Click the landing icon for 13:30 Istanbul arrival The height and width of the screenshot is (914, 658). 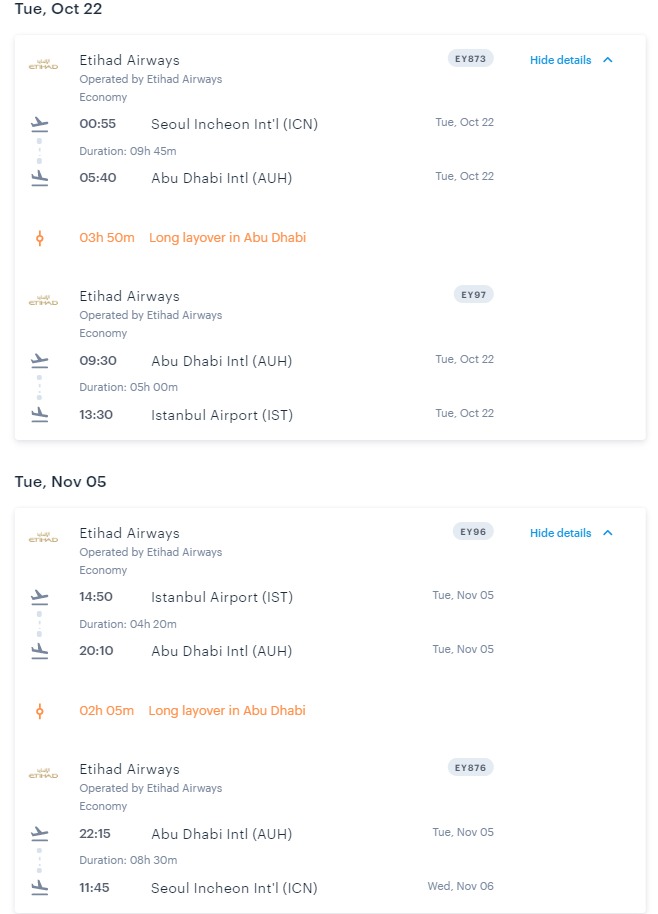[x=40, y=415]
